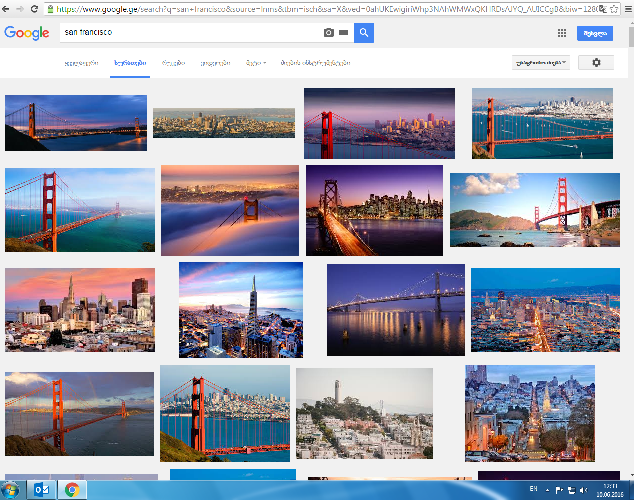Click the Google logo

pos(27,33)
